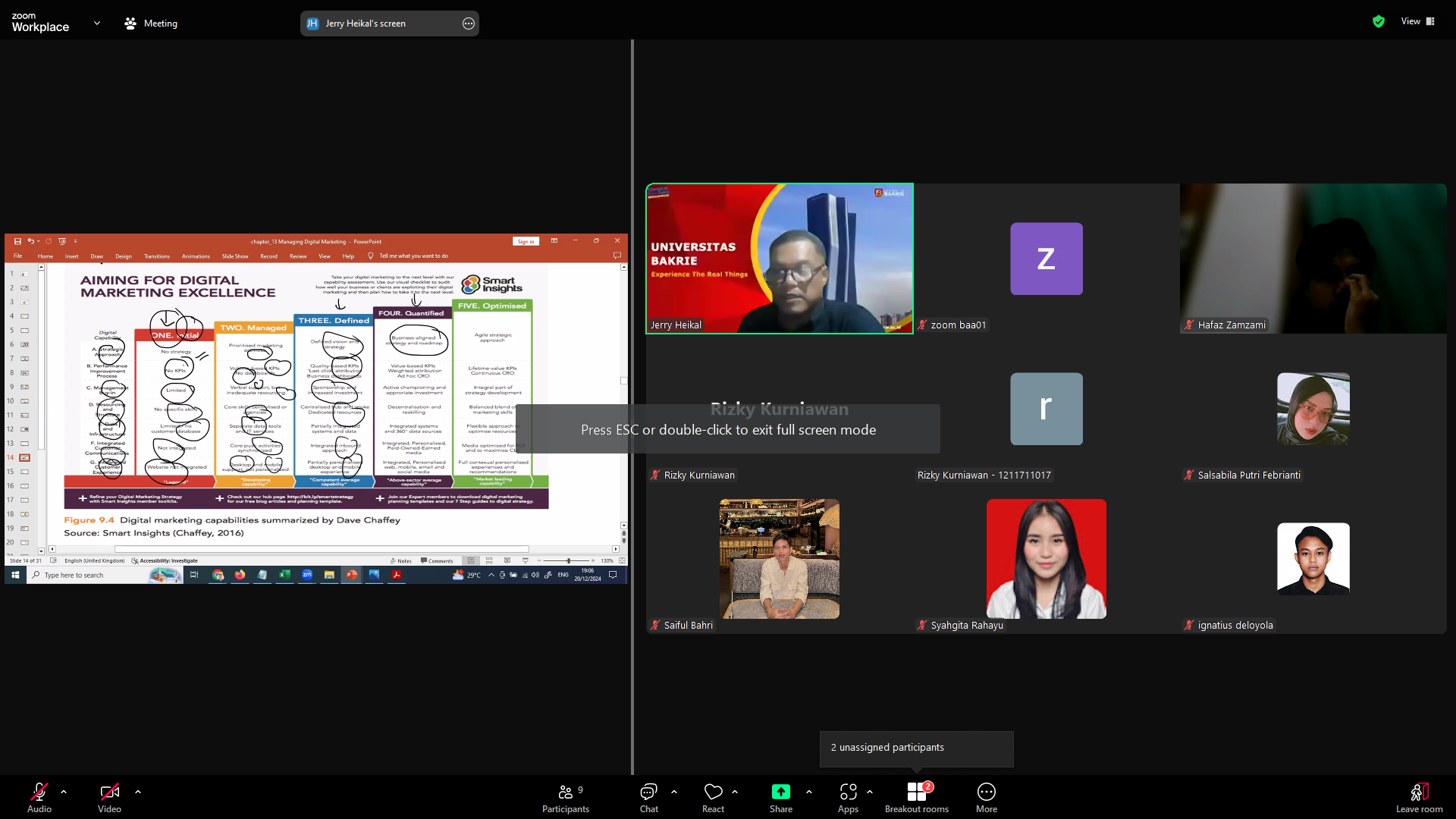Expand video options arrow next to Video

point(138,792)
